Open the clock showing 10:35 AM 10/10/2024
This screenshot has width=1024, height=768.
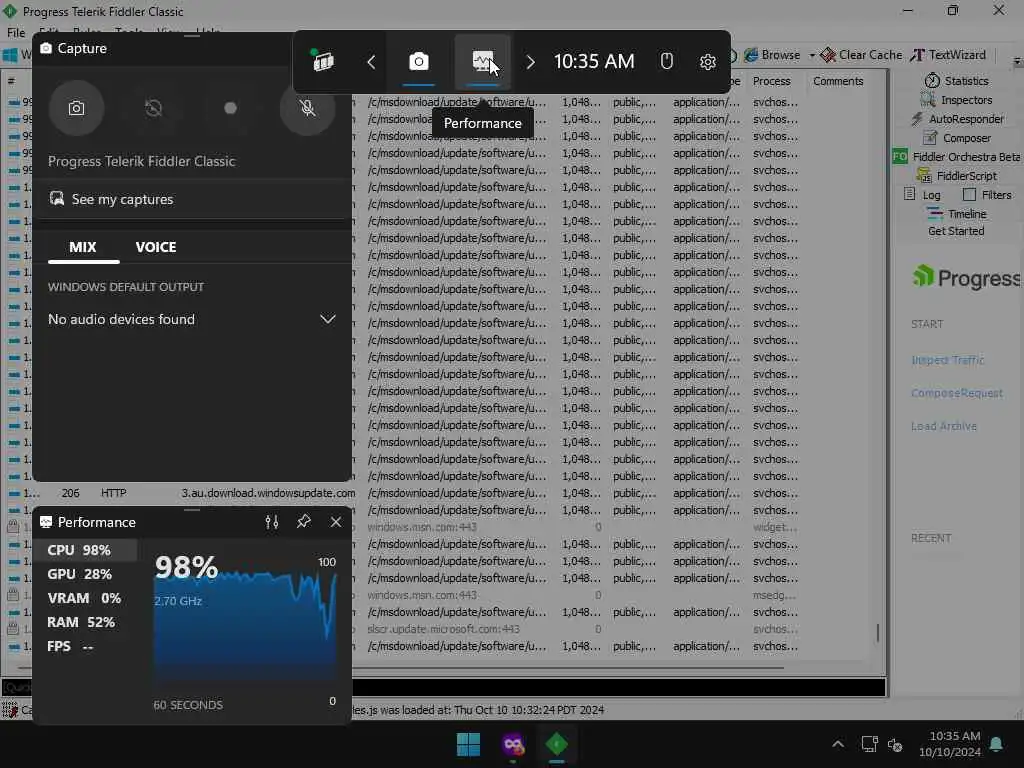click(950, 744)
